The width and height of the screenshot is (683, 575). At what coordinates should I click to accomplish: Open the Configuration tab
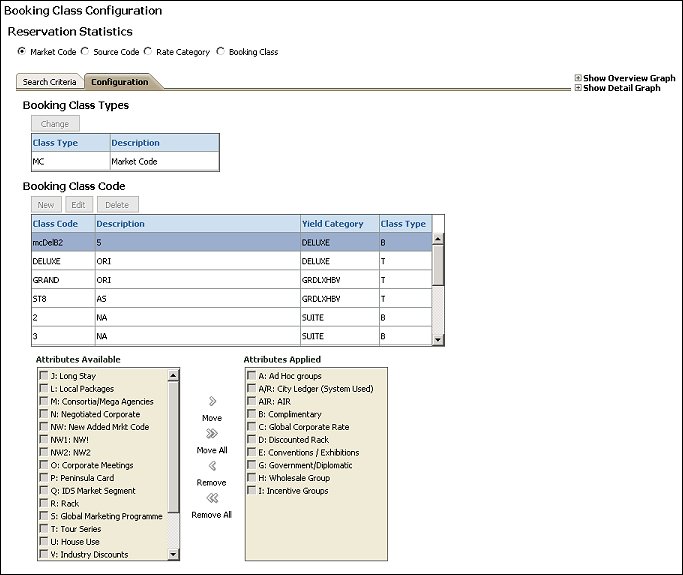tap(120, 82)
